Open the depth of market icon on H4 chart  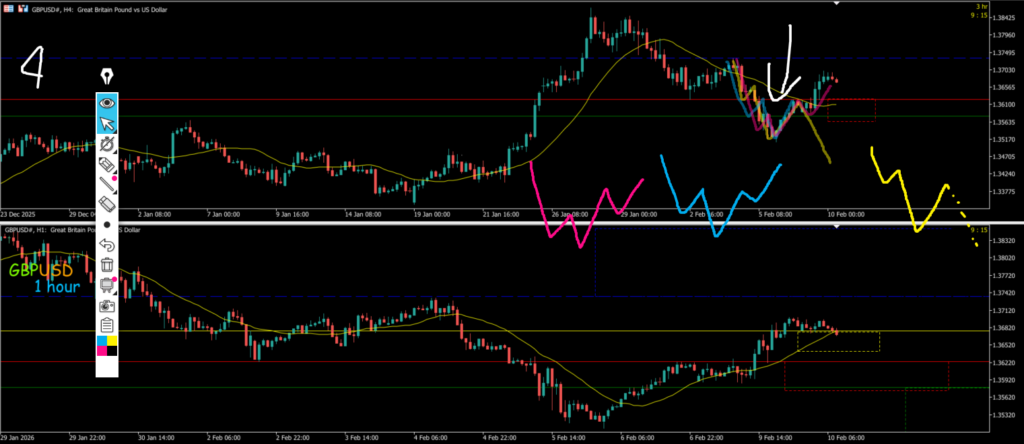[x=22, y=9]
